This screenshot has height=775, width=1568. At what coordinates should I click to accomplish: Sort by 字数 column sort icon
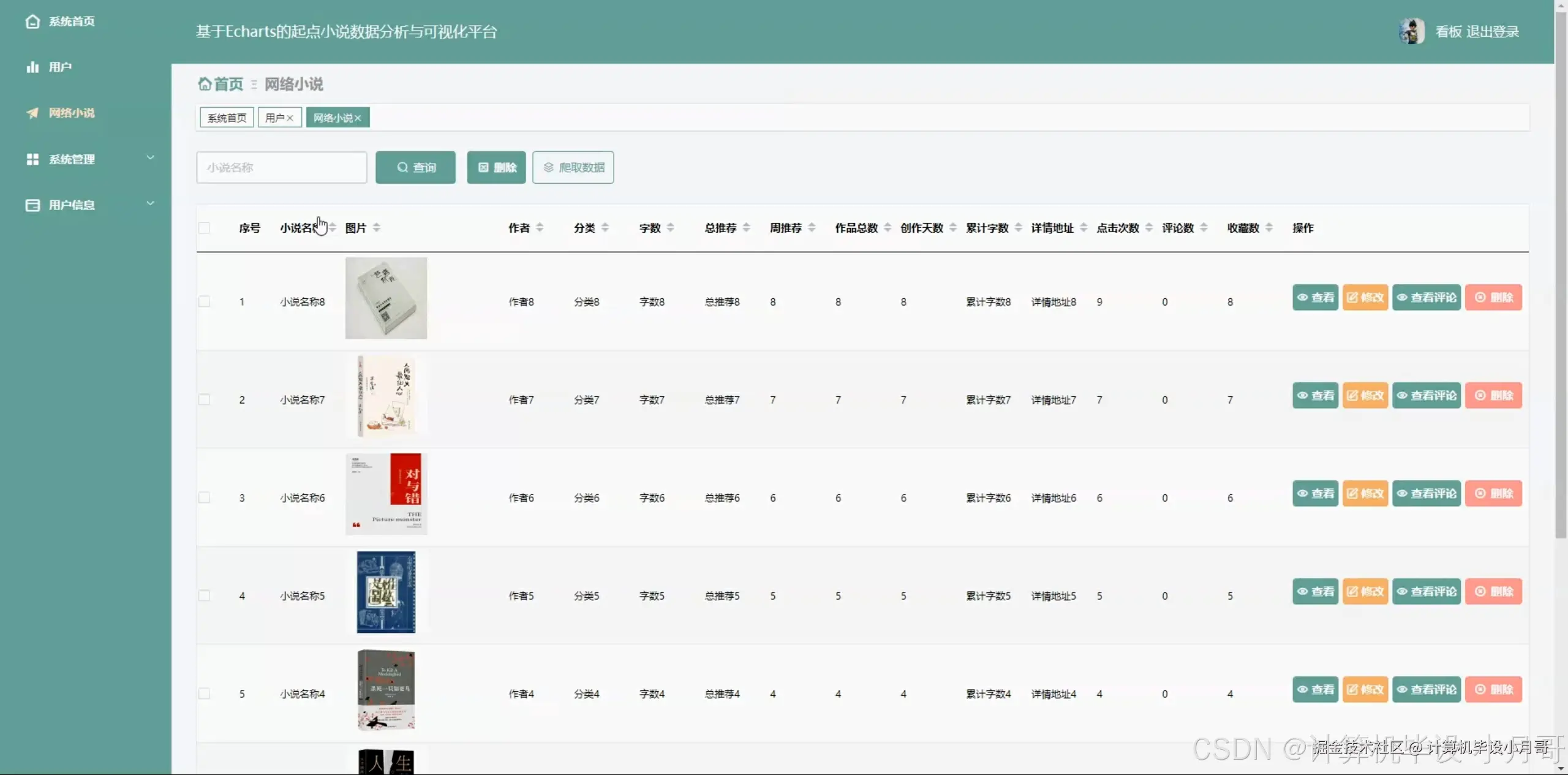pos(671,228)
